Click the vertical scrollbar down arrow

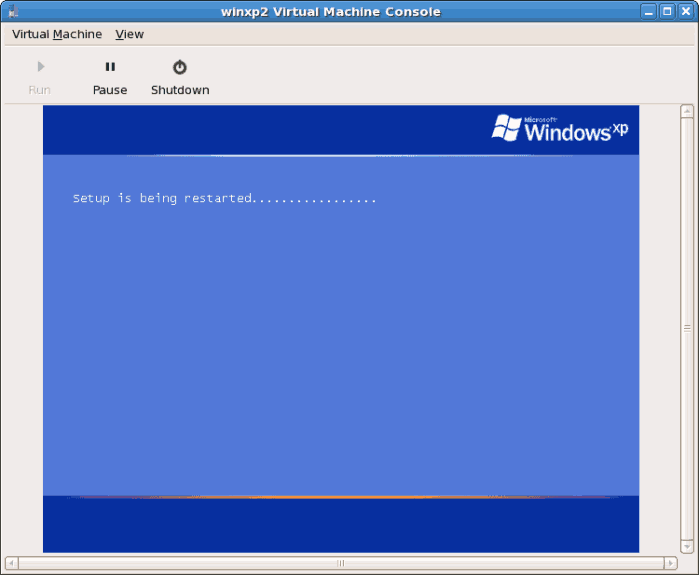687,545
